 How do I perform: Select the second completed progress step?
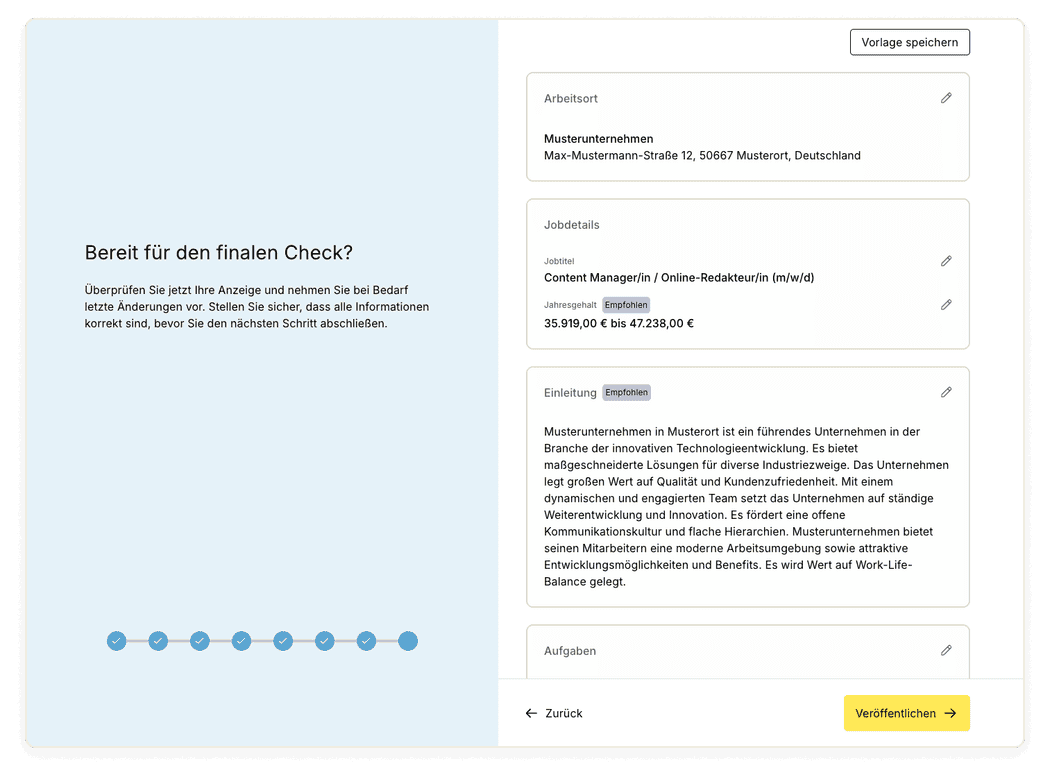(x=158, y=641)
